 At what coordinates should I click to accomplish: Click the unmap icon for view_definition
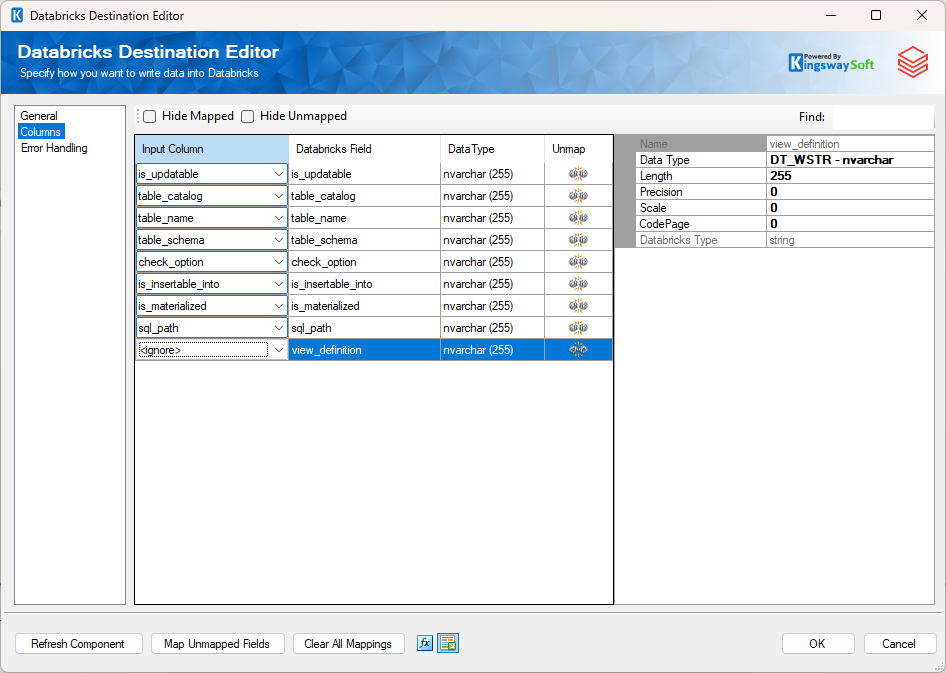point(578,350)
